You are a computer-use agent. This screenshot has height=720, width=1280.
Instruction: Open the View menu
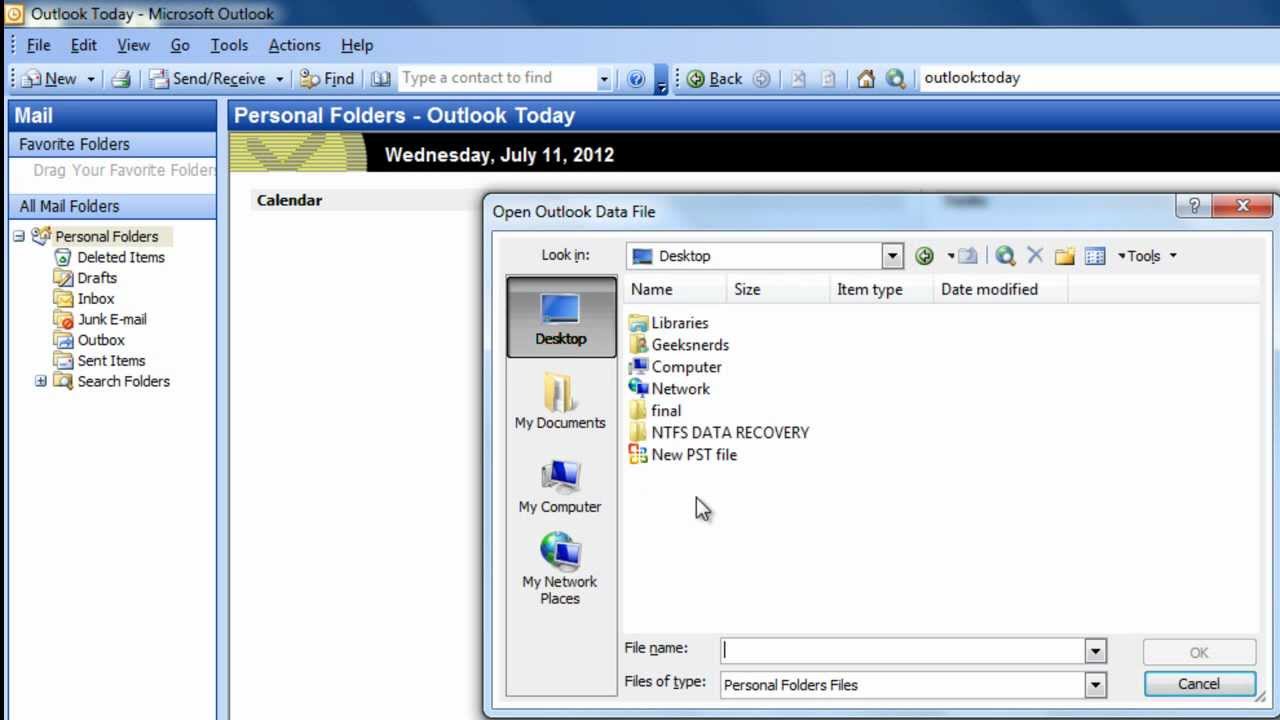[133, 45]
